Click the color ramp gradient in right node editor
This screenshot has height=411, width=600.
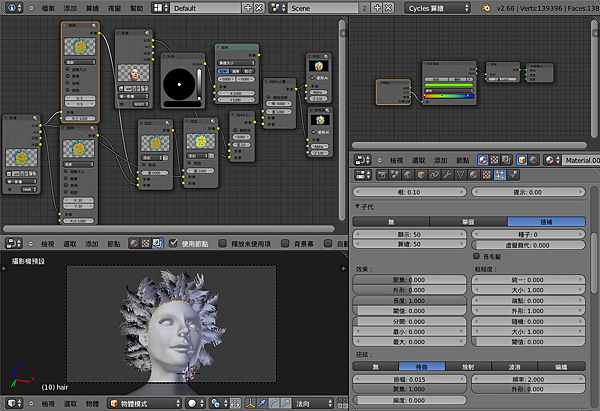(x=449, y=96)
